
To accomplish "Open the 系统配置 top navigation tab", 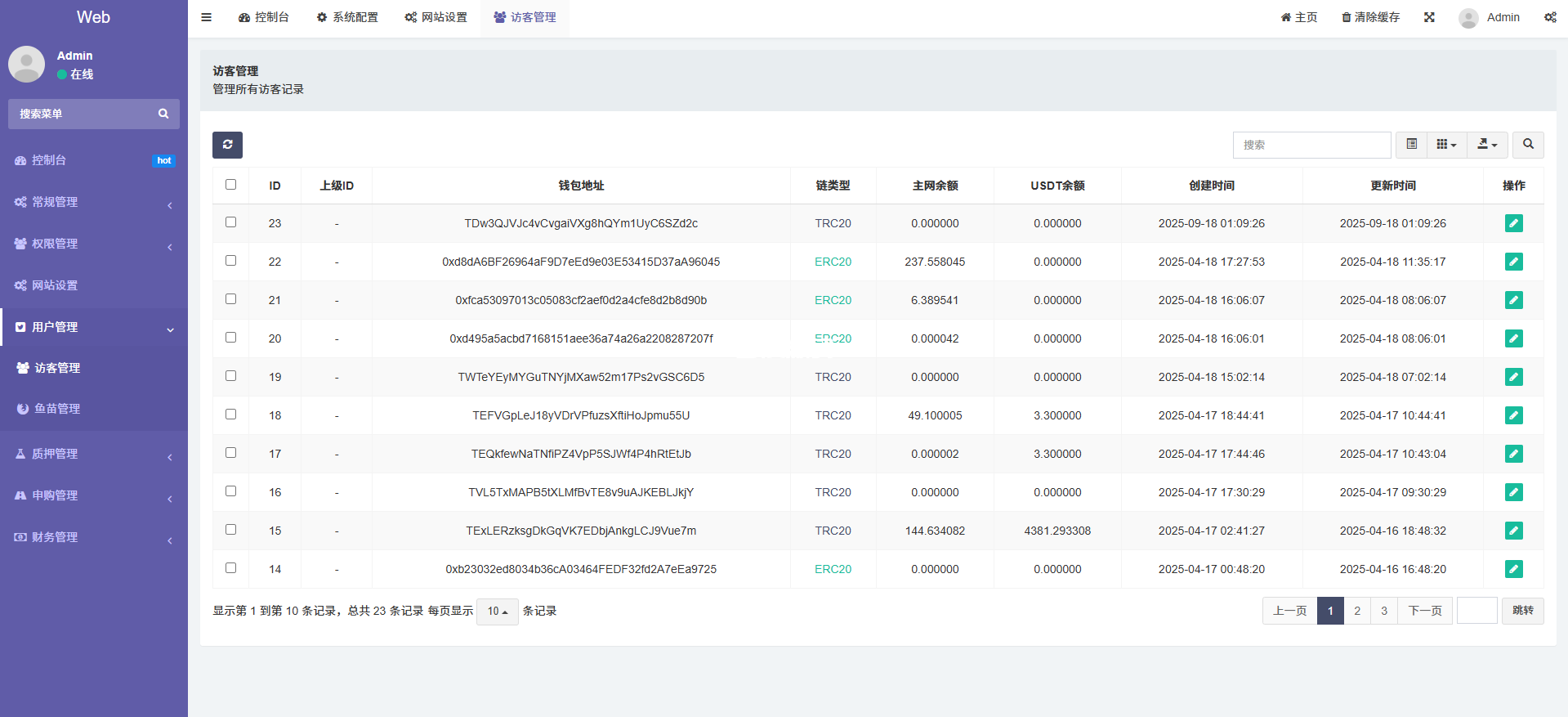I will (x=347, y=17).
